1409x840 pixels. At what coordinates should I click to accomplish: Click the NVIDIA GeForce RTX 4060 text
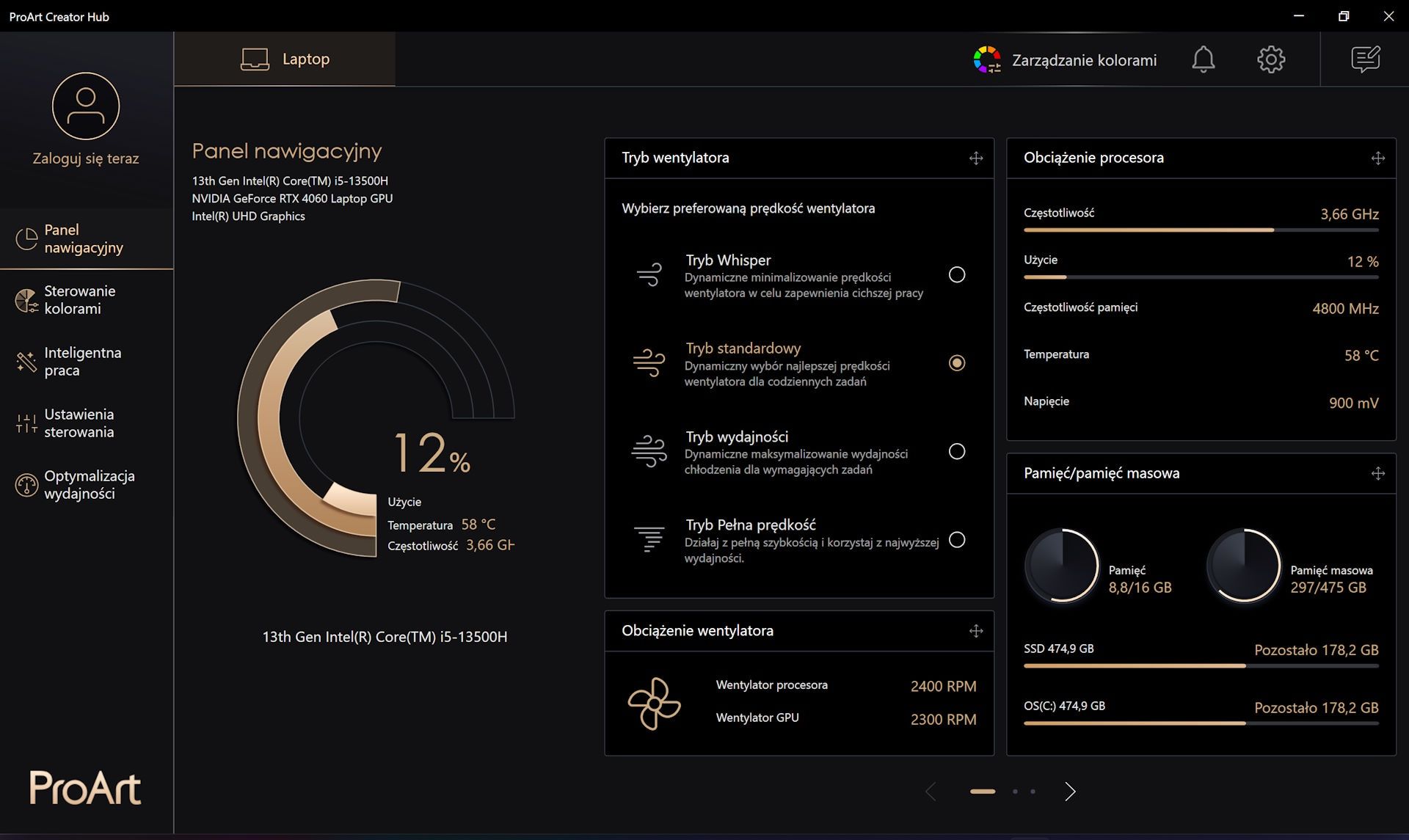tap(292, 199)
